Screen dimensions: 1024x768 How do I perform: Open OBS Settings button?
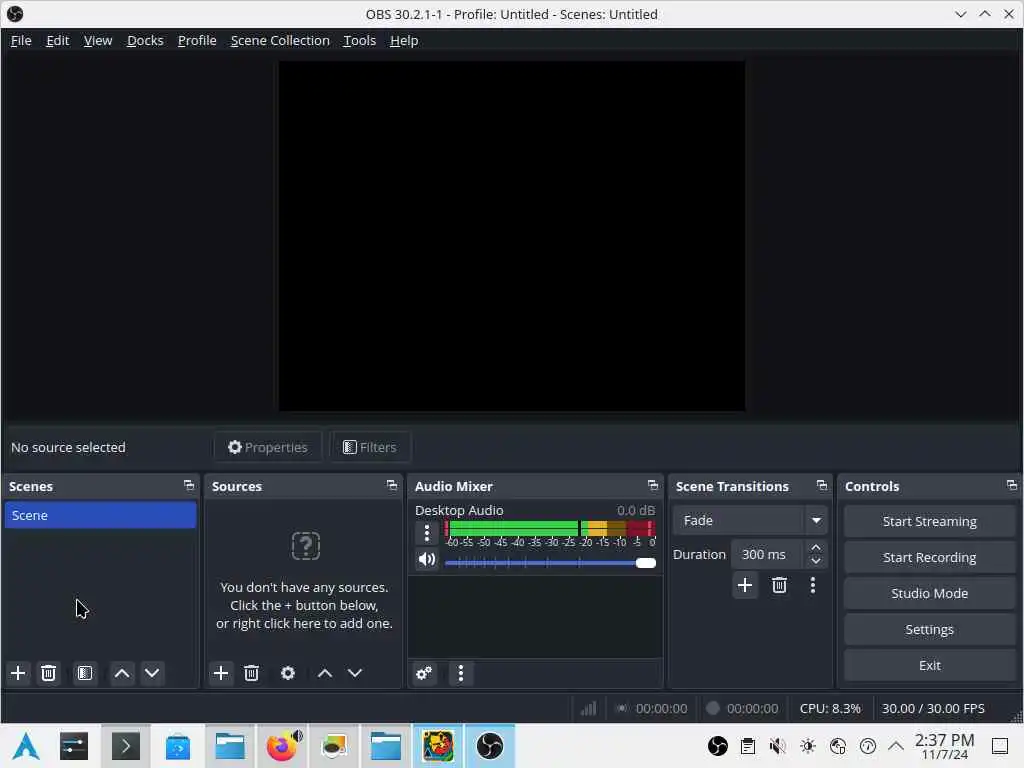(929, 629)
